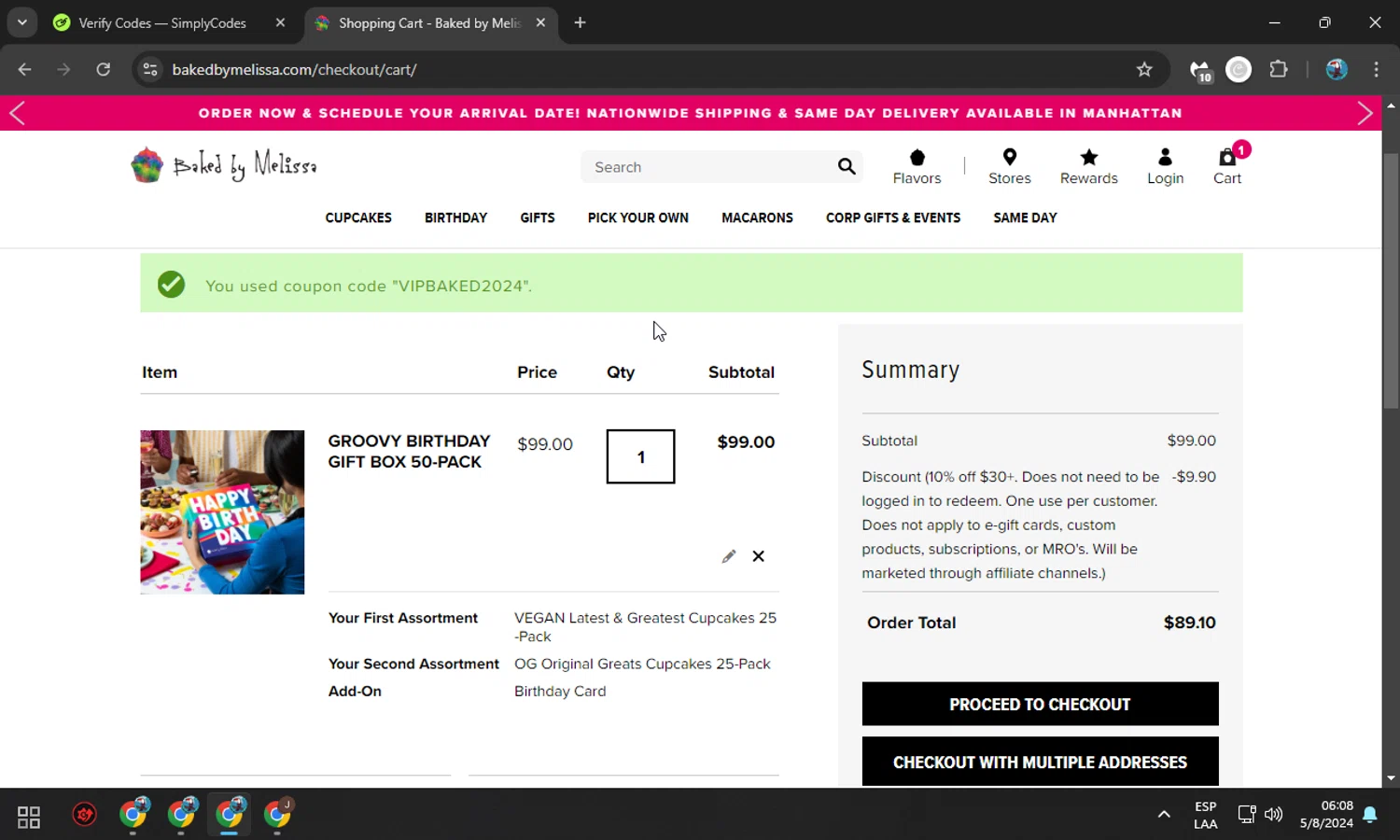Open the PICK YOUR OWN menu
This screenshot has width=1400, height=840.
(x=638, y=217)
